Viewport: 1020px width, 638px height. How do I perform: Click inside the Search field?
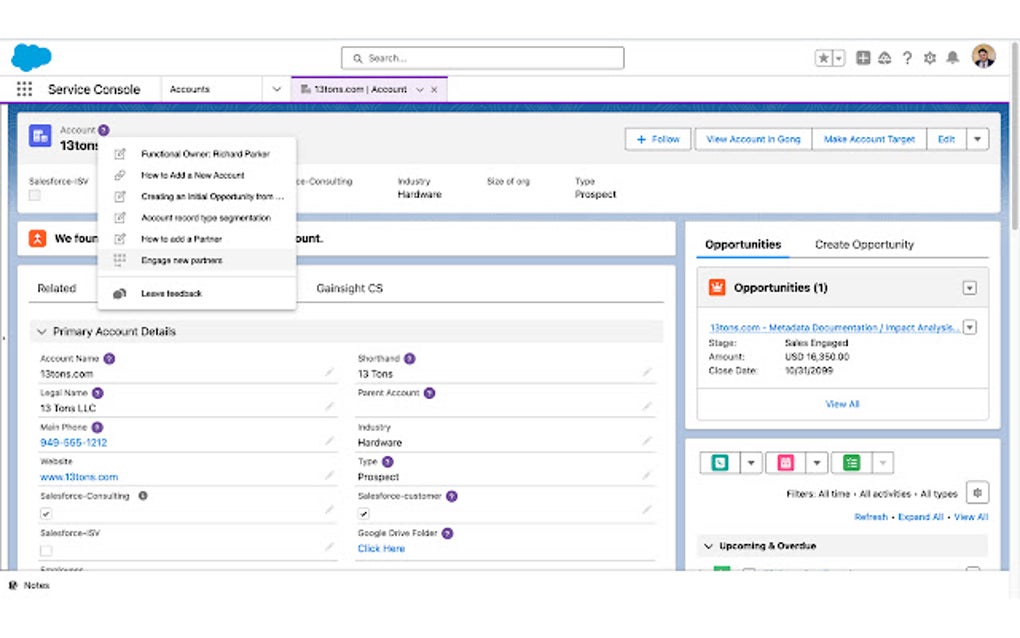483,58
